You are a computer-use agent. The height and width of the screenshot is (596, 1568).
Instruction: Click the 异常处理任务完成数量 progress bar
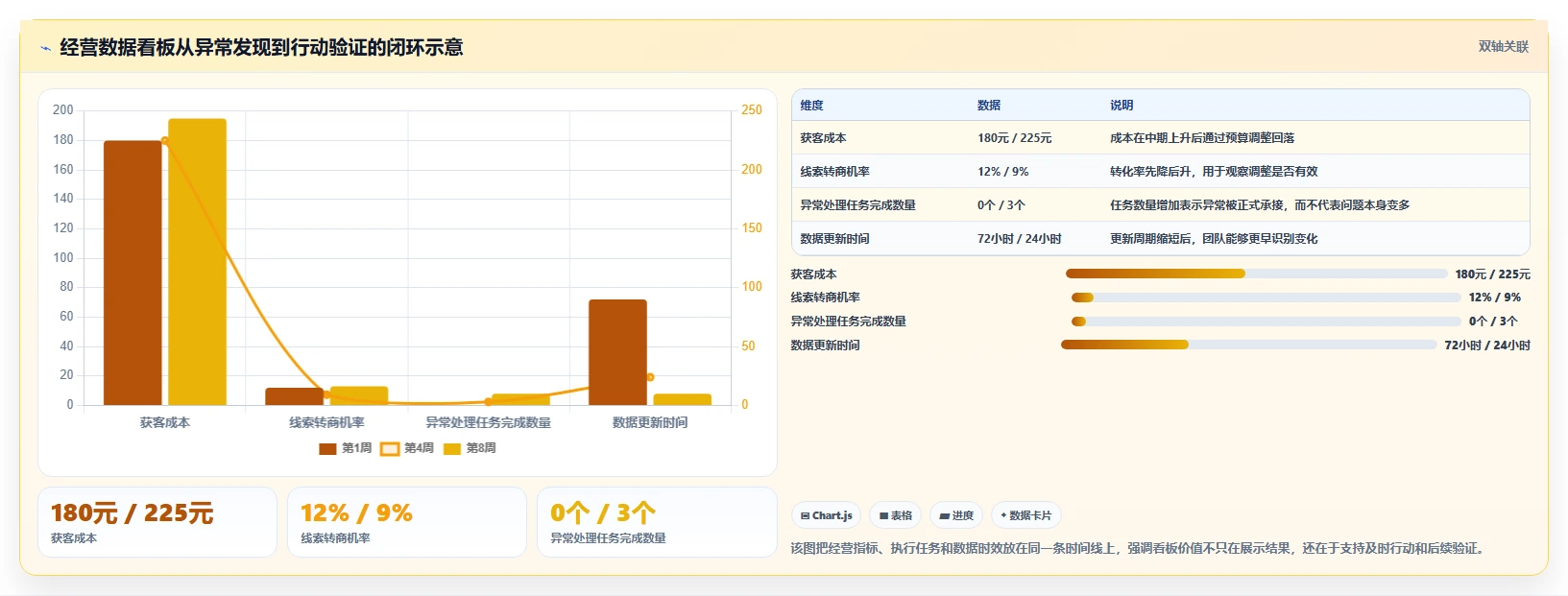[1266, 322]
